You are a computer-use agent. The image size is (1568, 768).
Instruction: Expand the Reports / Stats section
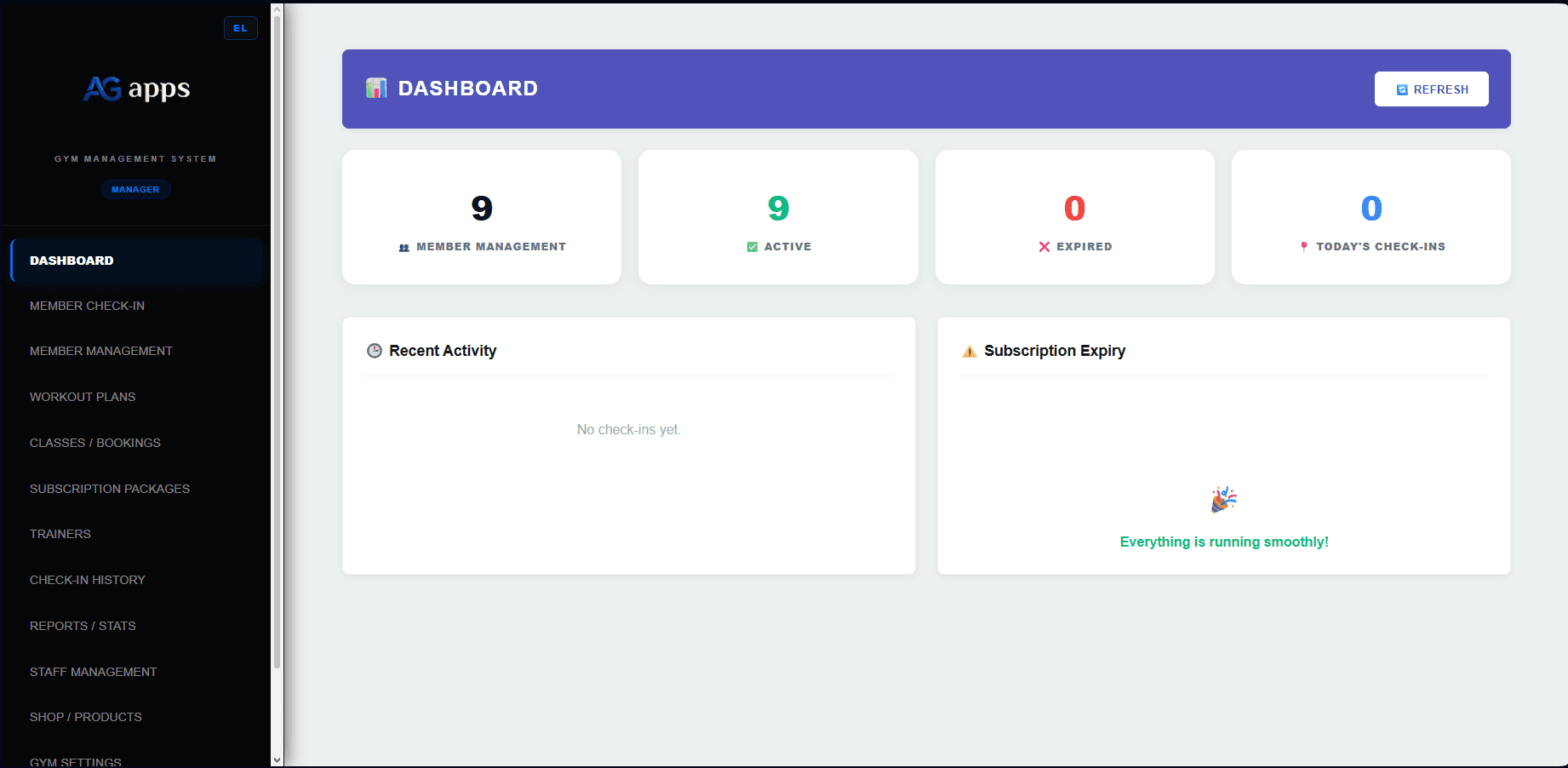click(83, 626)
